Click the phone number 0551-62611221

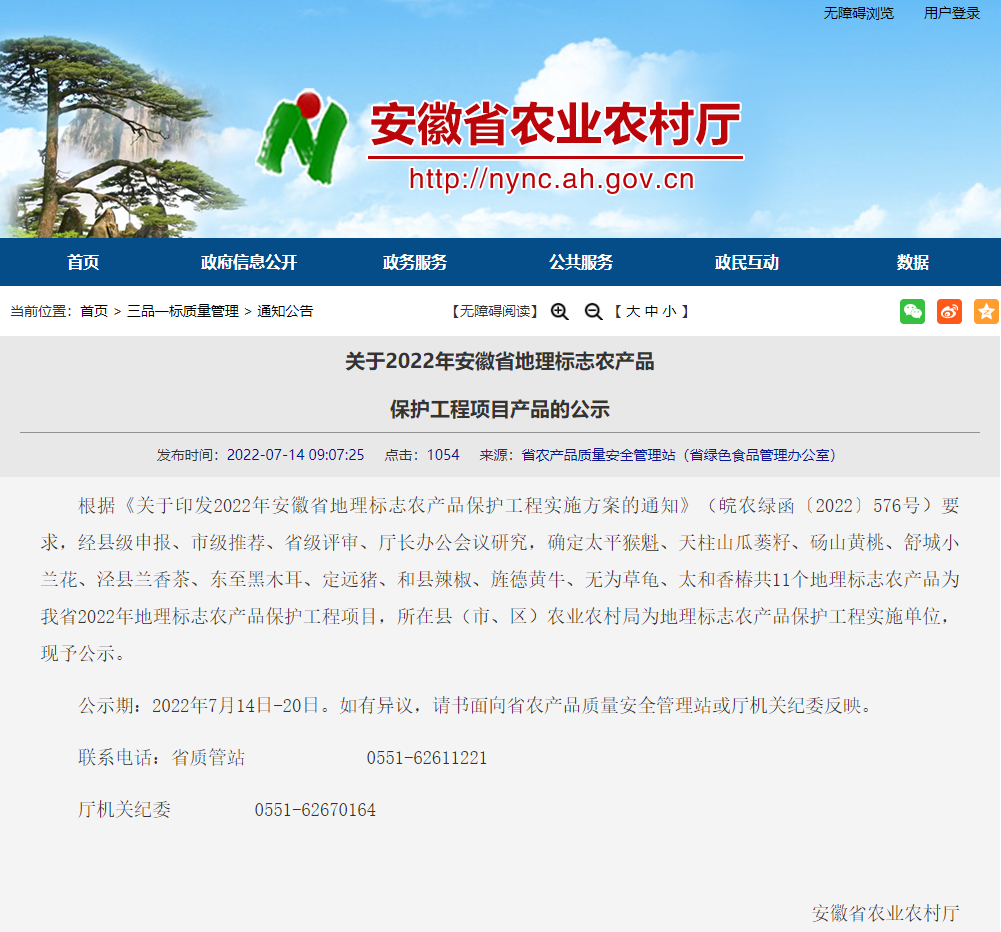[x=426, y=758]
